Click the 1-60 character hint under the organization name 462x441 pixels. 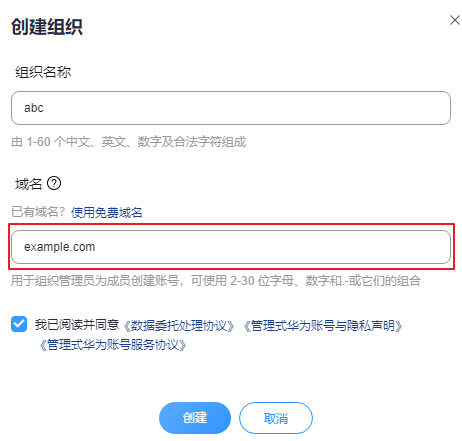point(129,142)
